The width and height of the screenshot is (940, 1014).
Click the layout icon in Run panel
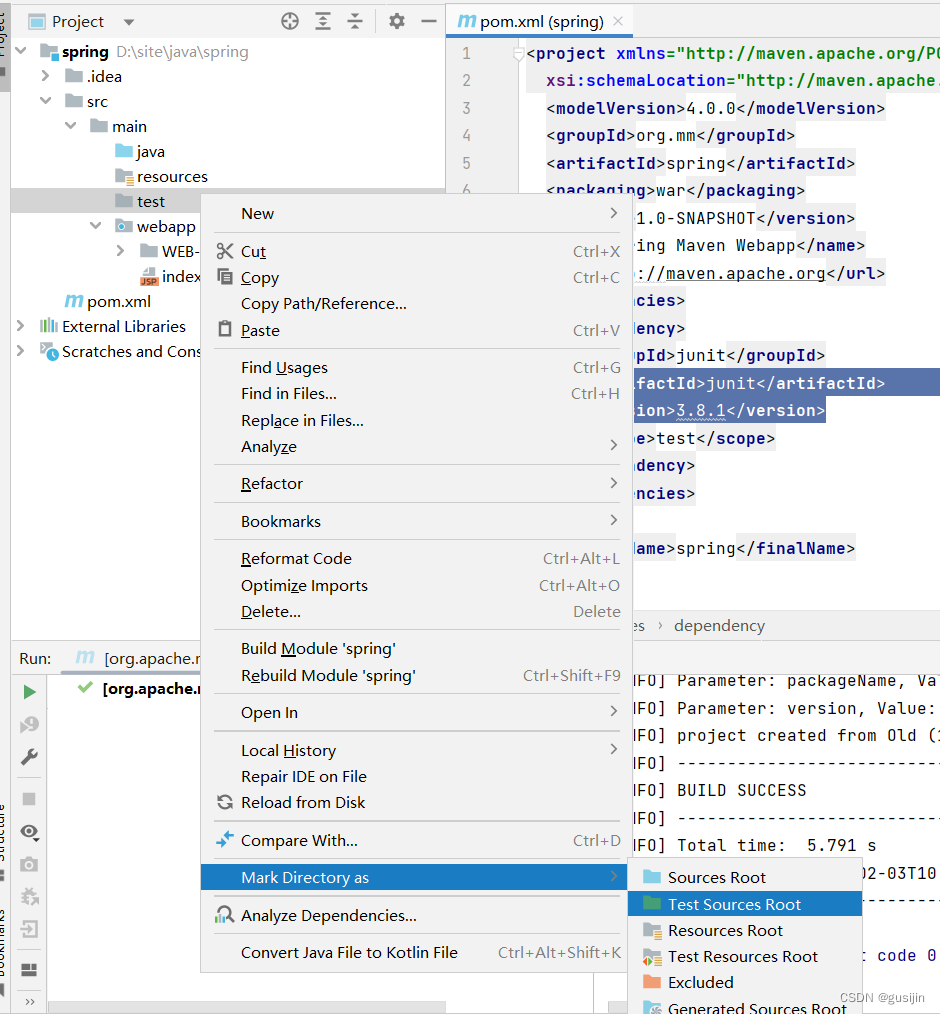point(29,969)
